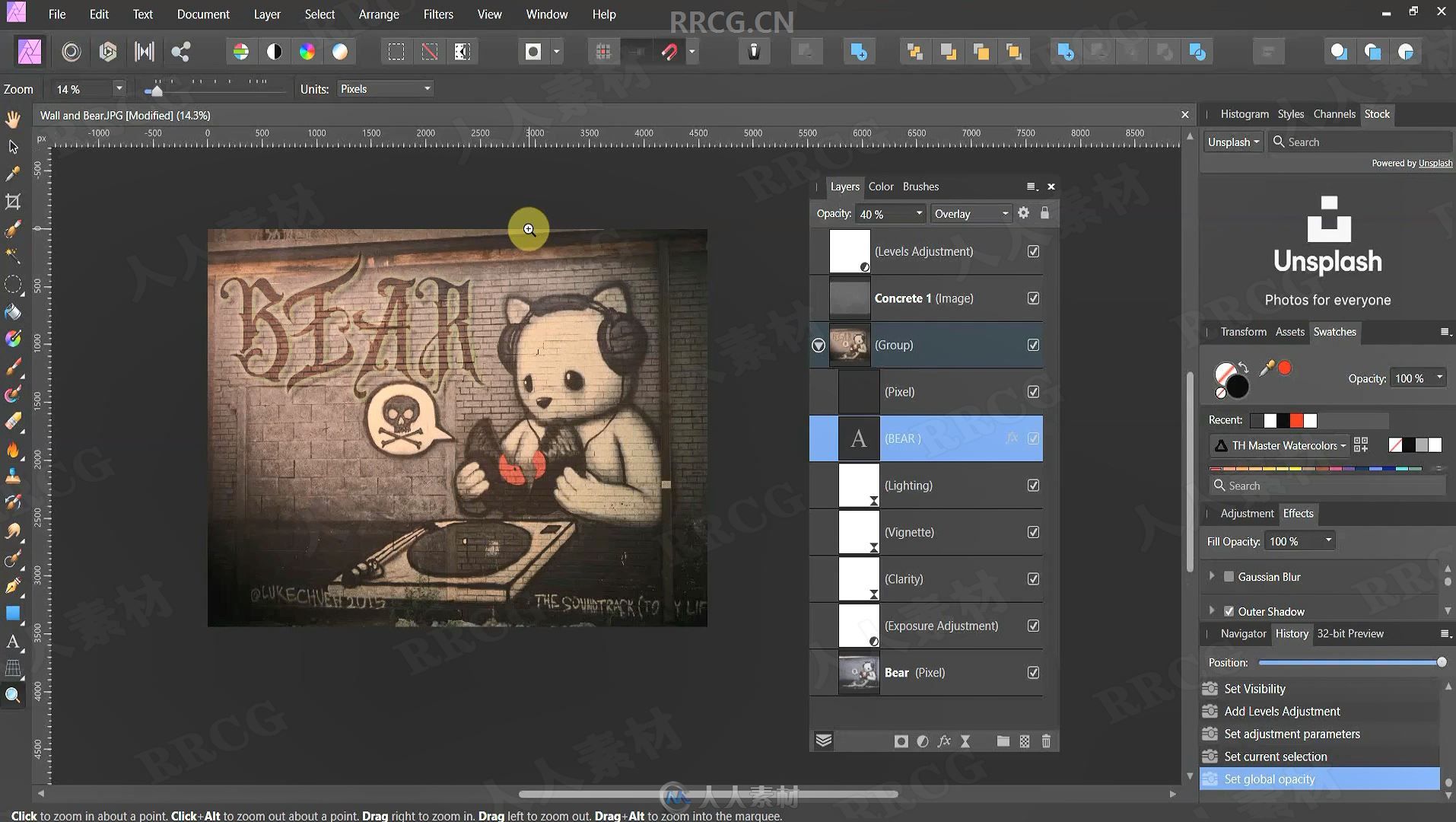The width and height of the screenshot is (1456, 822).
Task: Uncheck the Outer Shadow effect
Action: (1229, 611)
